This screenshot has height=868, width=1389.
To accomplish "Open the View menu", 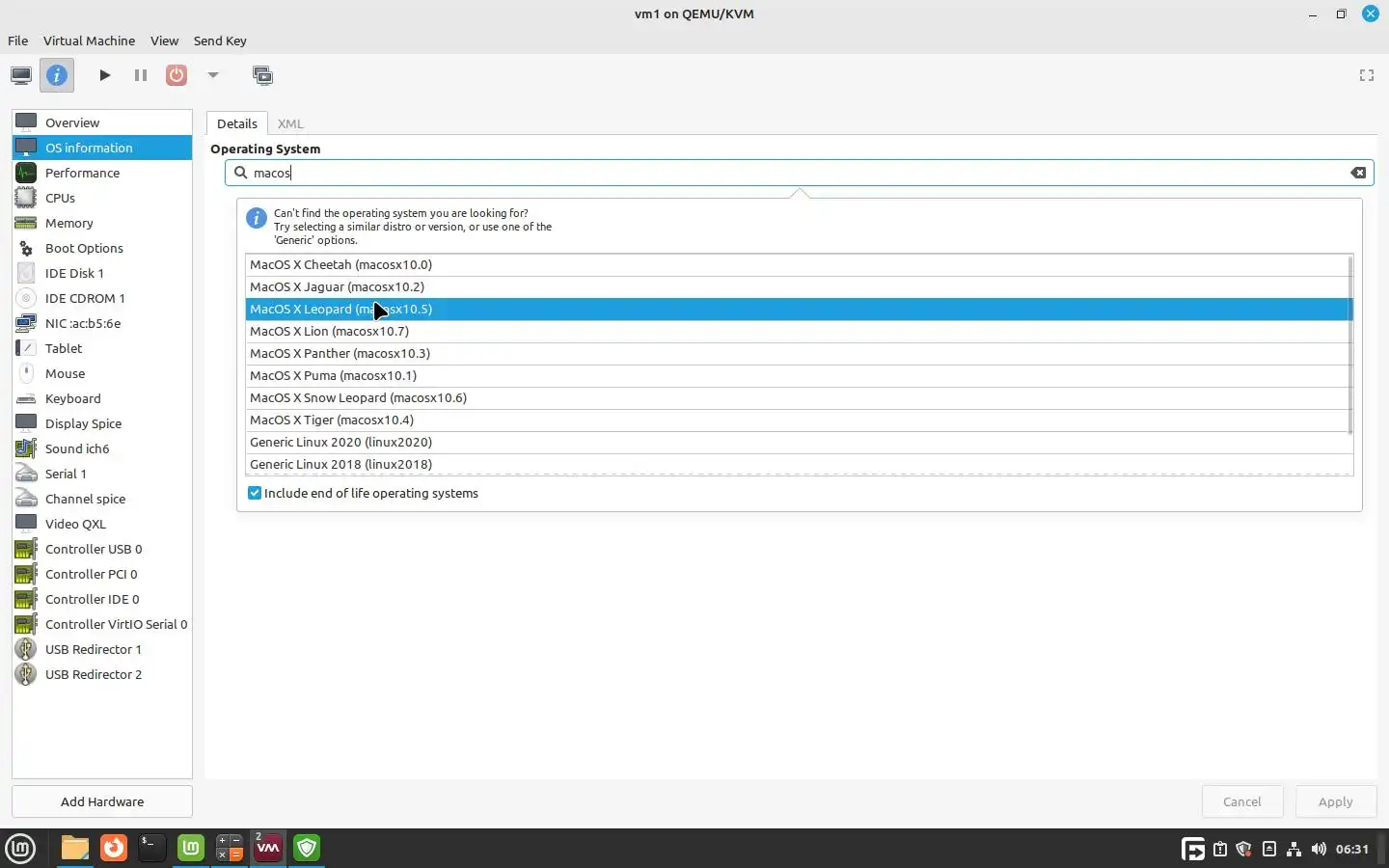I will [x=164, y=41].
